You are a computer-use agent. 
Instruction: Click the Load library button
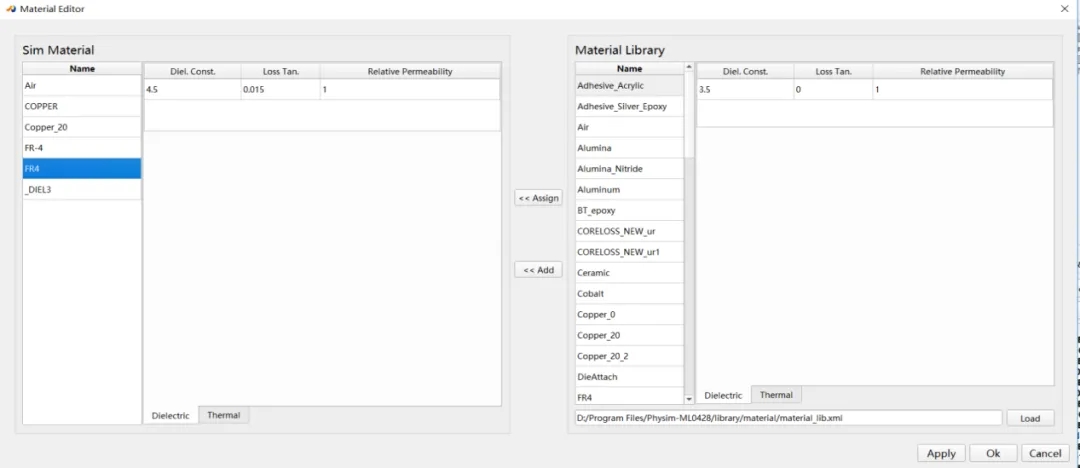pyautogui.click(x=1029, y=418)
